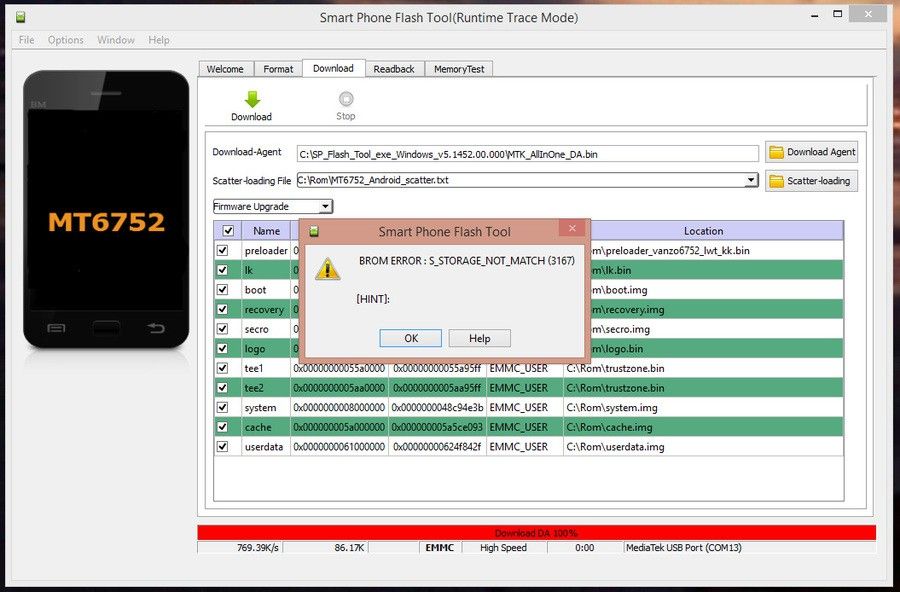Open the File menu
Image resolution: width=900 pixels, height=592 pixels.
tap(26, 40)
